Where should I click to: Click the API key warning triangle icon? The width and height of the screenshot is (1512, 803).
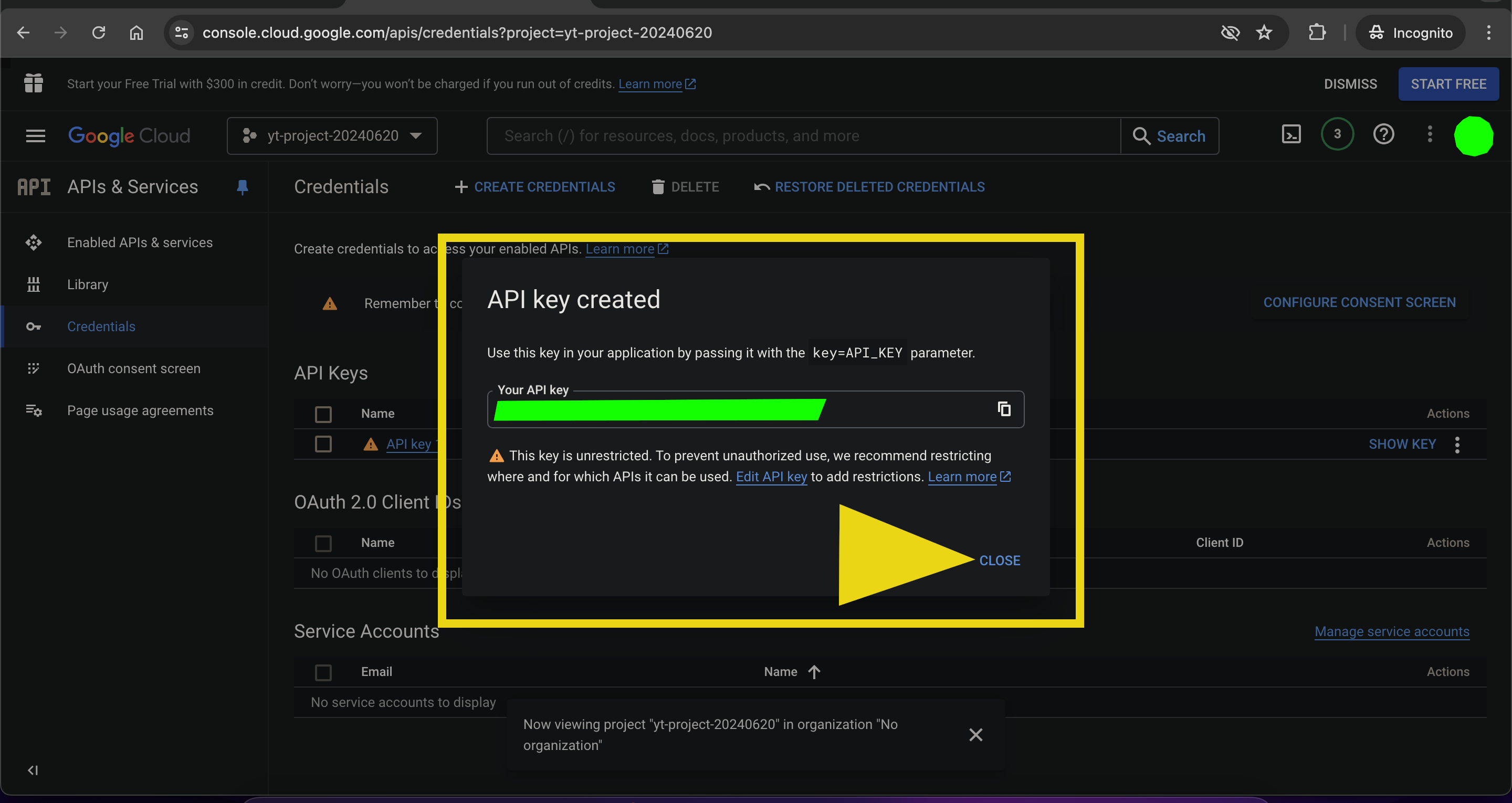point(370,445)
